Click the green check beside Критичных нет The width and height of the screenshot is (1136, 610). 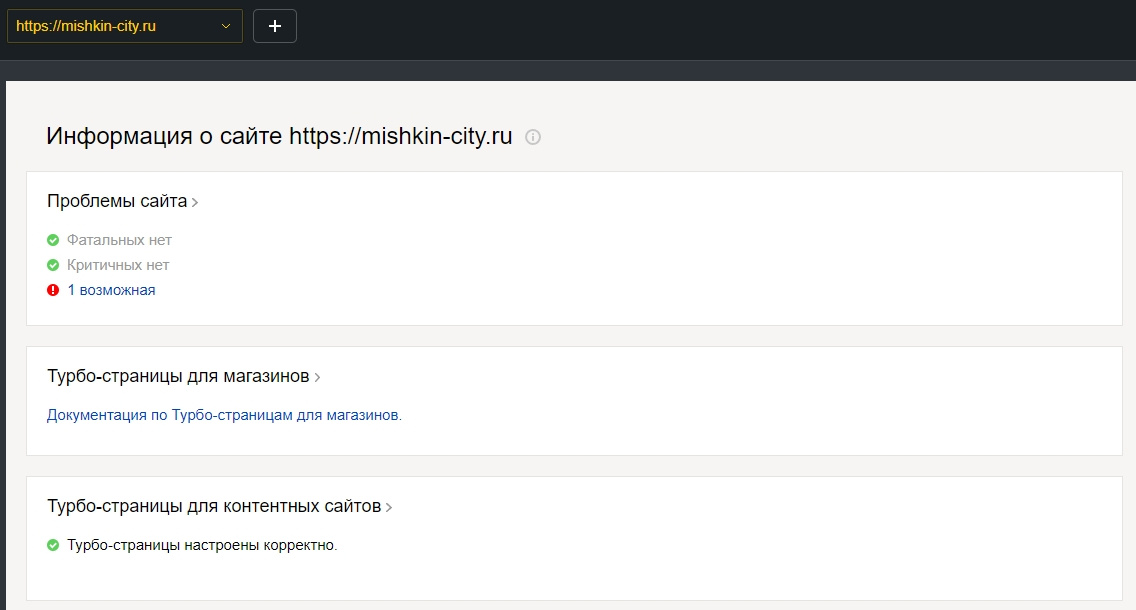tap(53, 265)
